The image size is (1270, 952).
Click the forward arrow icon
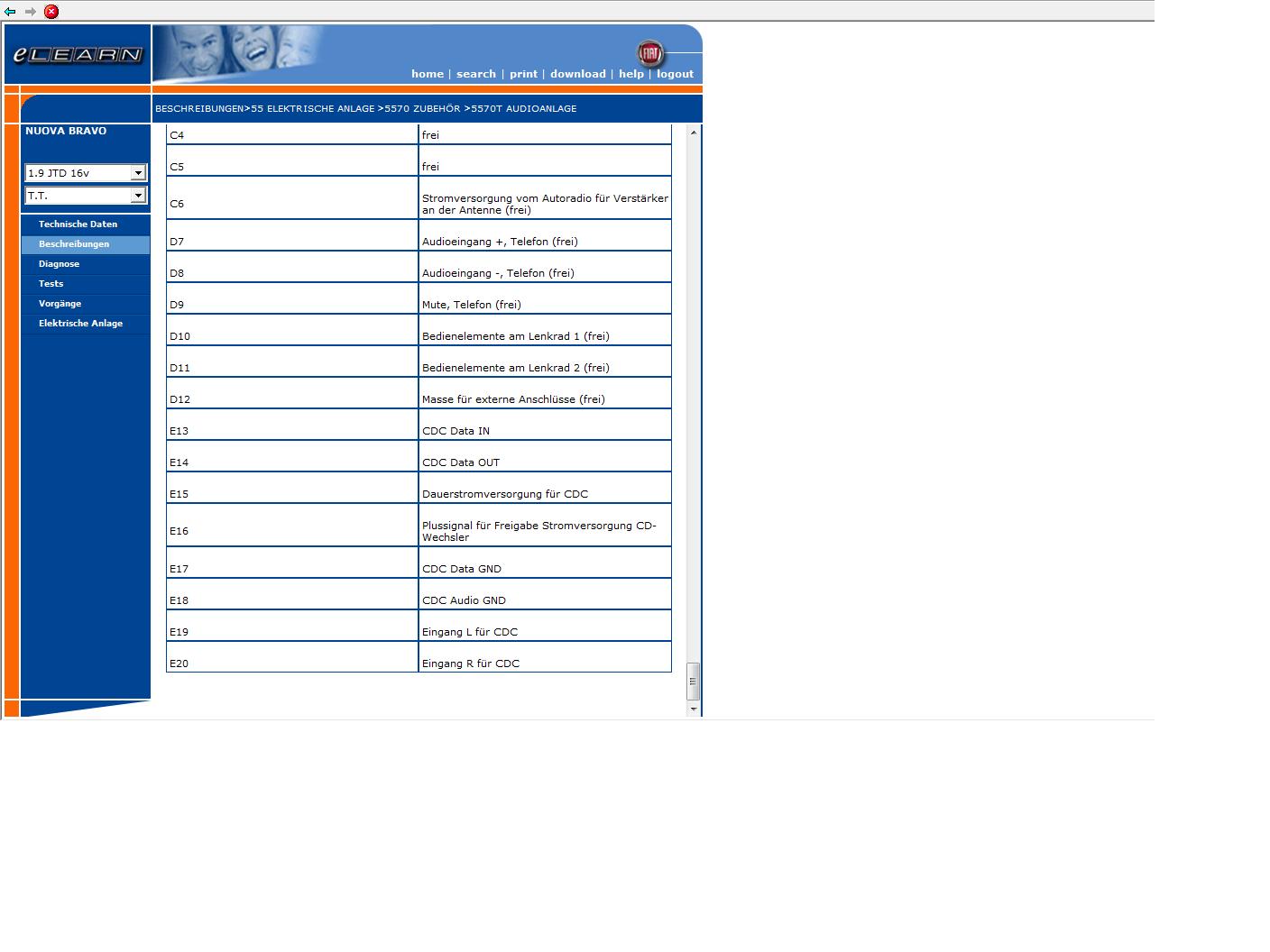(x=30, y=12)
